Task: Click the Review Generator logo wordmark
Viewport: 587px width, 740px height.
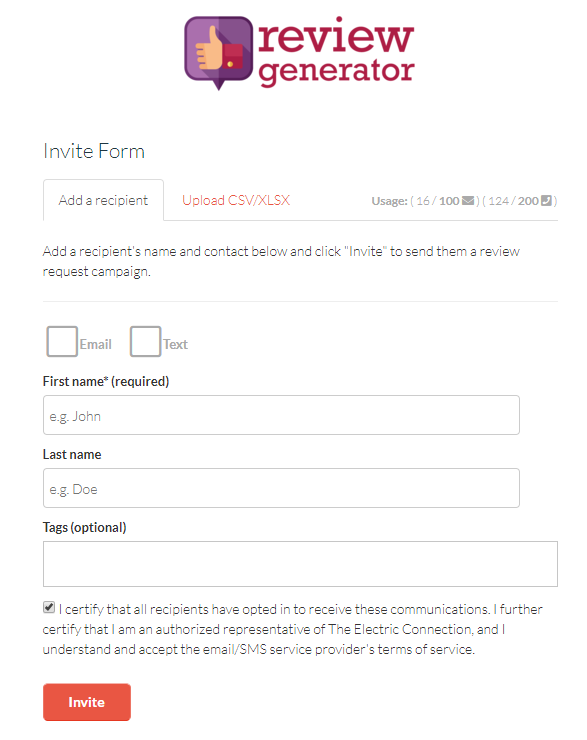Action: click(336, 52)
